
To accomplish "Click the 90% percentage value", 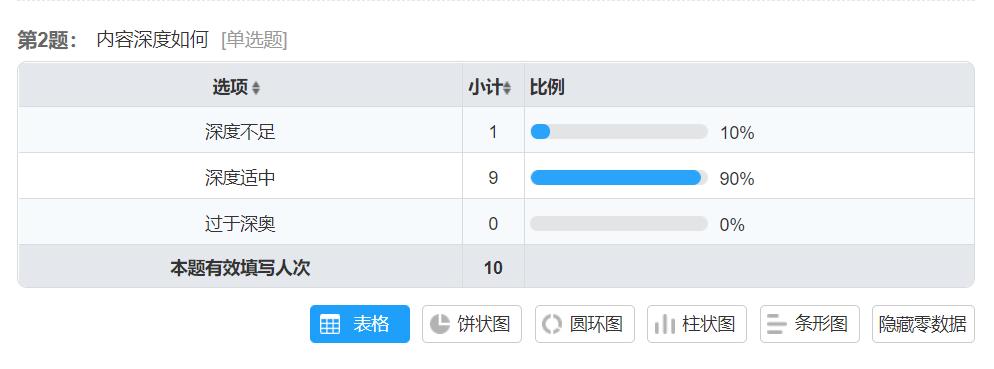I will tap(737, 179).
